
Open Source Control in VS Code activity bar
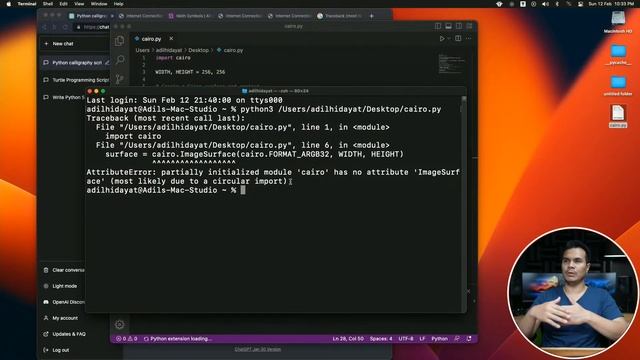120,79
